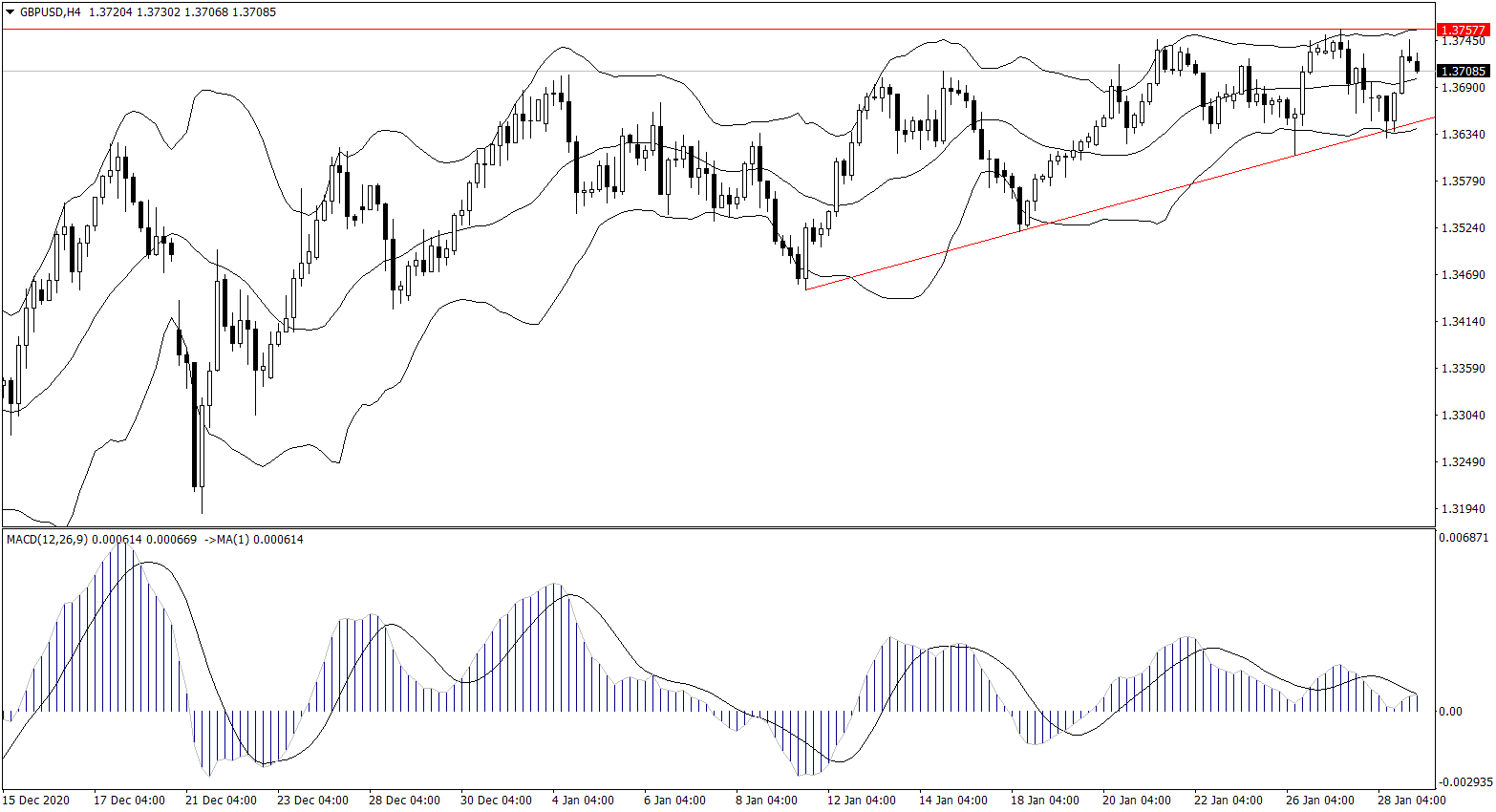
Task: Click 4 Jan 04:00 on the time axis
Action: coord(583,801)
